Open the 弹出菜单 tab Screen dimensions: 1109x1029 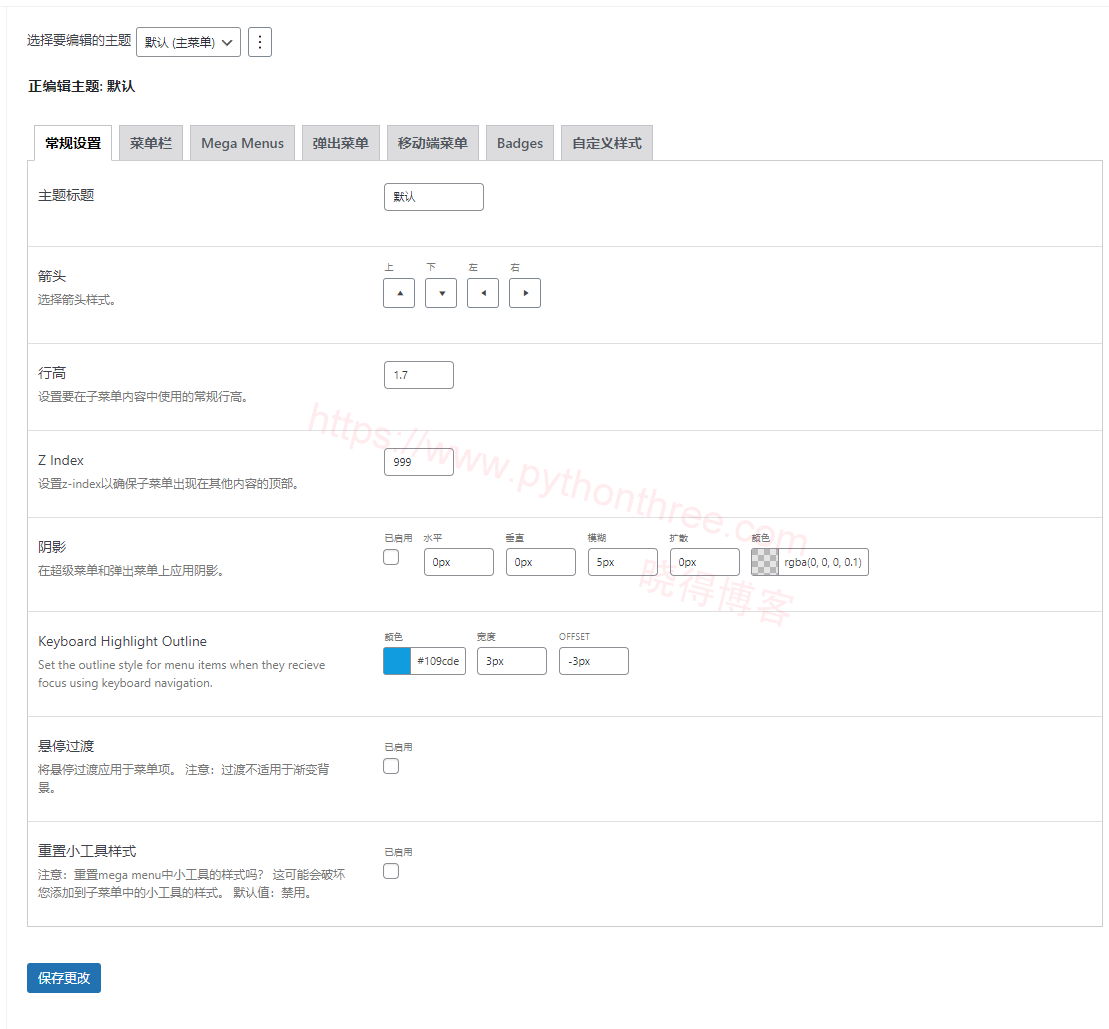(x=340, y=143)
